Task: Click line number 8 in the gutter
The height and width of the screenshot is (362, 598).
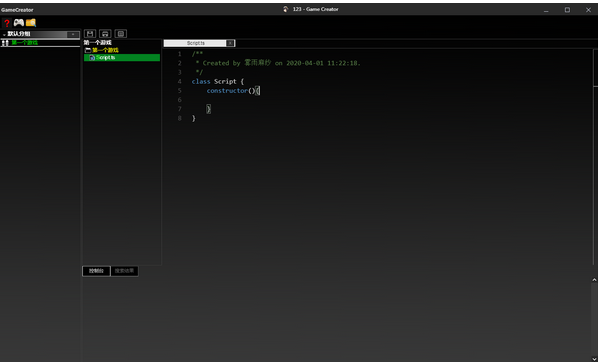Action: coord(180,118)
